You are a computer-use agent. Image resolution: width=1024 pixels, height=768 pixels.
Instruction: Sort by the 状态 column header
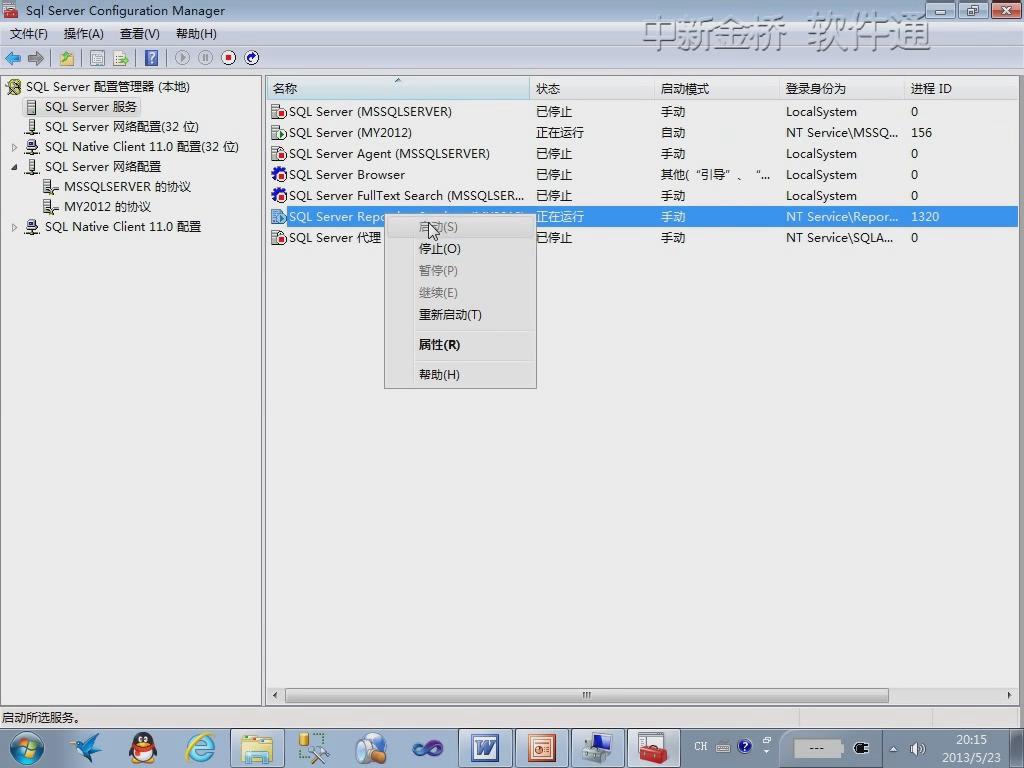coord(592,88)
